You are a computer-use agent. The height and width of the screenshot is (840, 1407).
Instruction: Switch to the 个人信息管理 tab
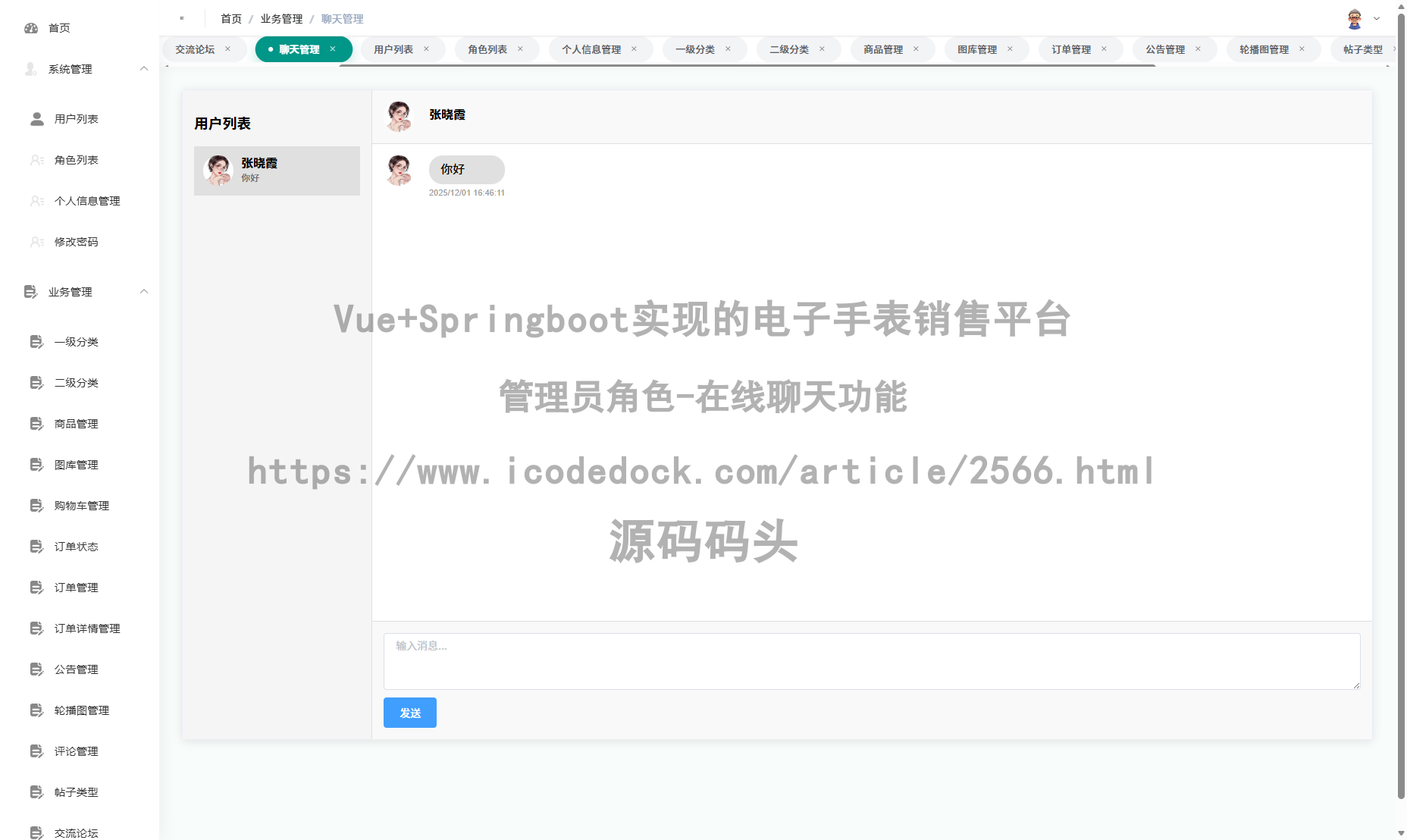(x=591, y=49)
